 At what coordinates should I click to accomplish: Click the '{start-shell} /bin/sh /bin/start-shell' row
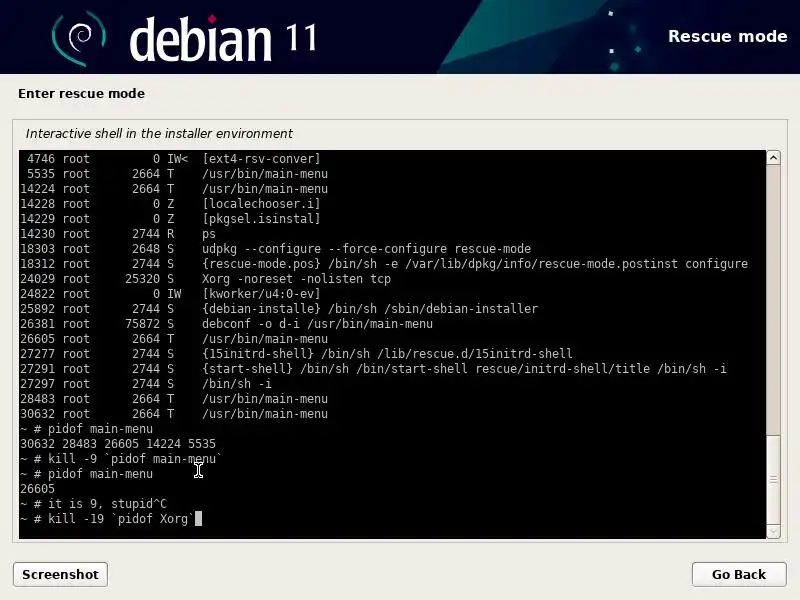373,369
